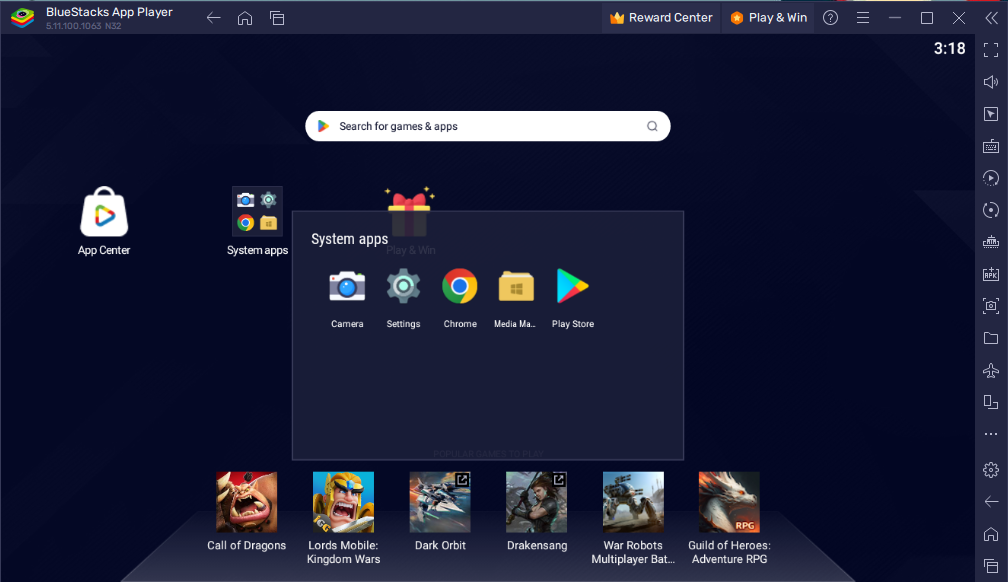Open the hamburger menu in title bar
1008x582 pixels.
click(863, 18)
